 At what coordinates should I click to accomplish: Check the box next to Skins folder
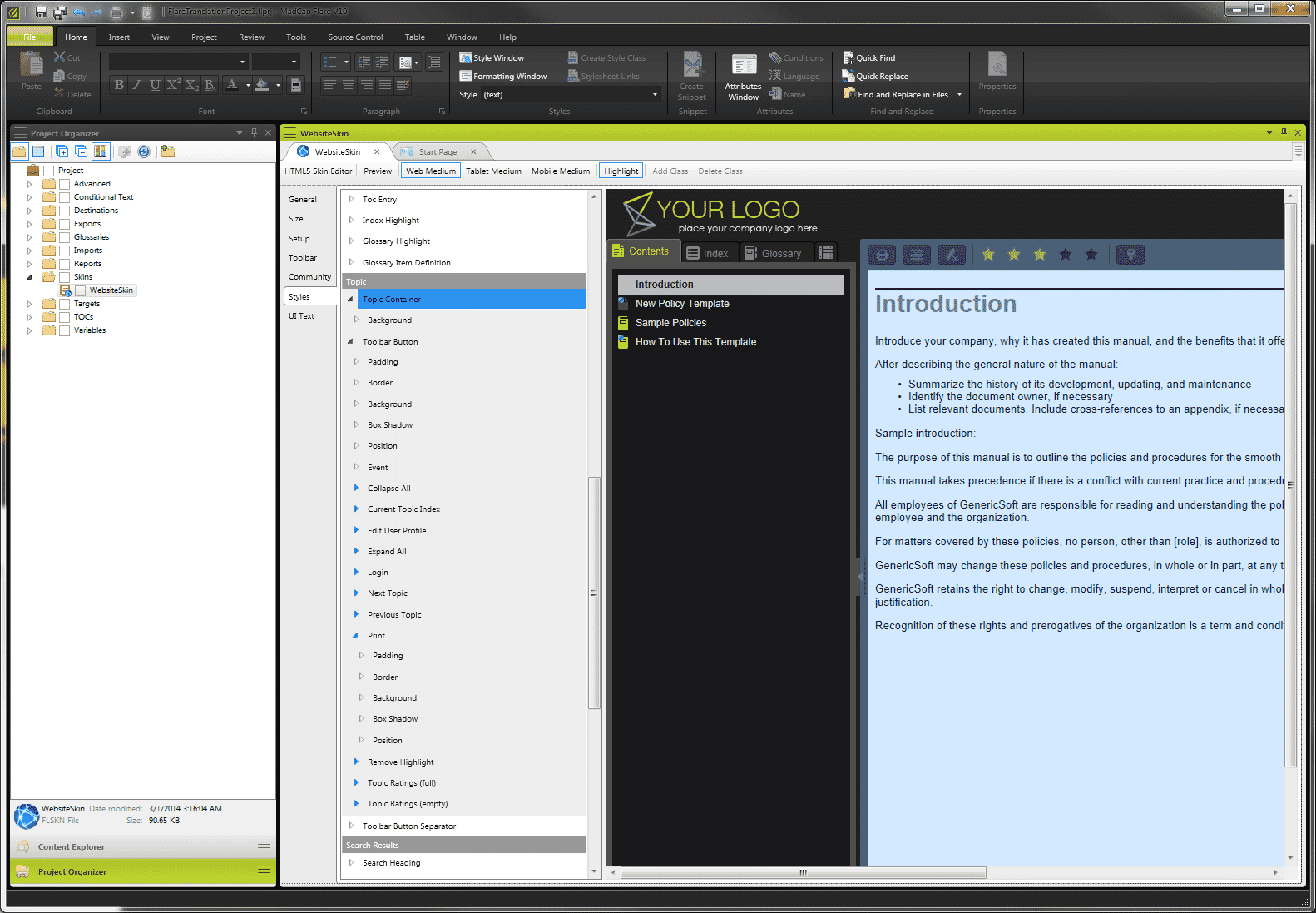[x=65, y=277]
